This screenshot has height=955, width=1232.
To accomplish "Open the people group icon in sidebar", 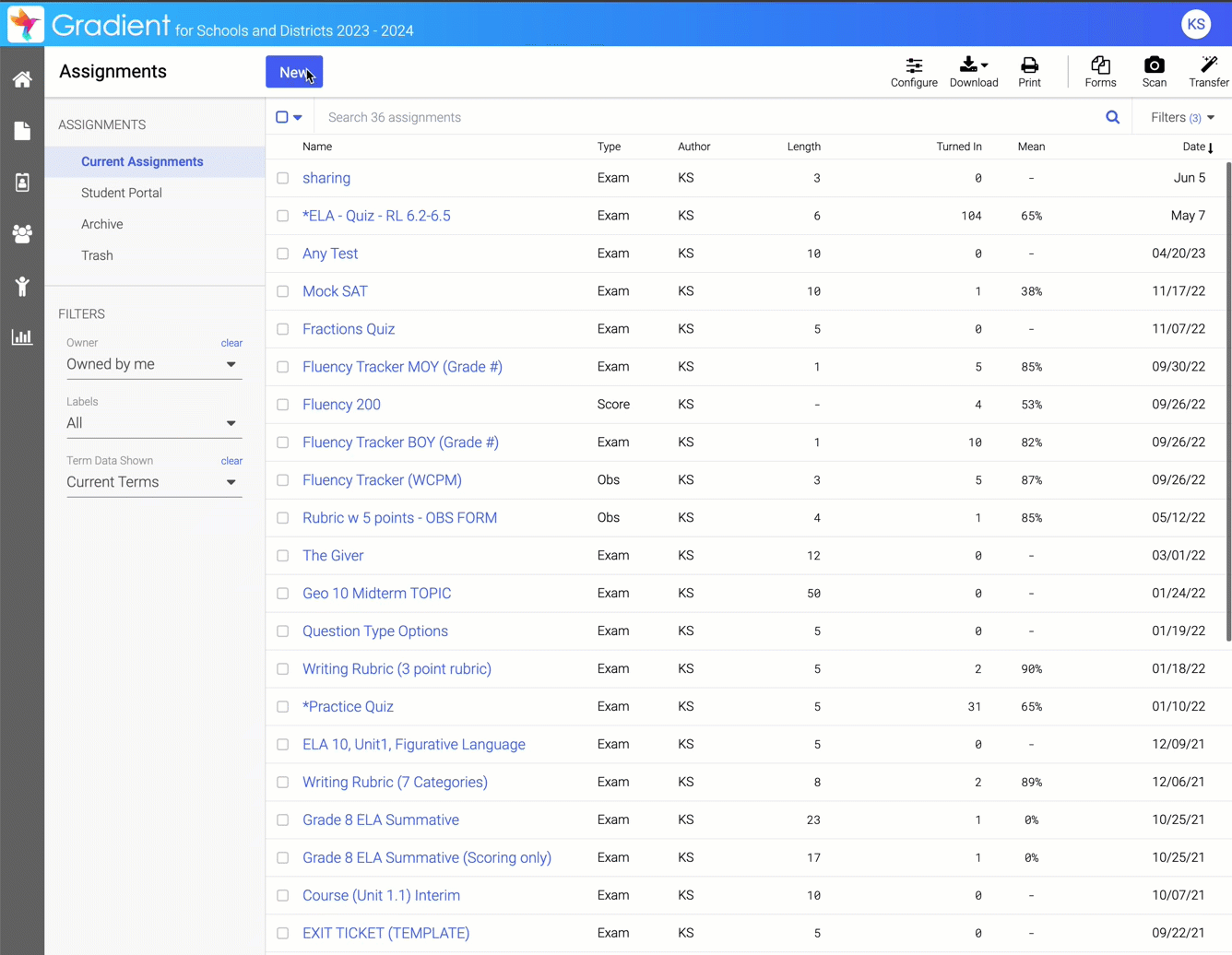I will click(22, 234).
